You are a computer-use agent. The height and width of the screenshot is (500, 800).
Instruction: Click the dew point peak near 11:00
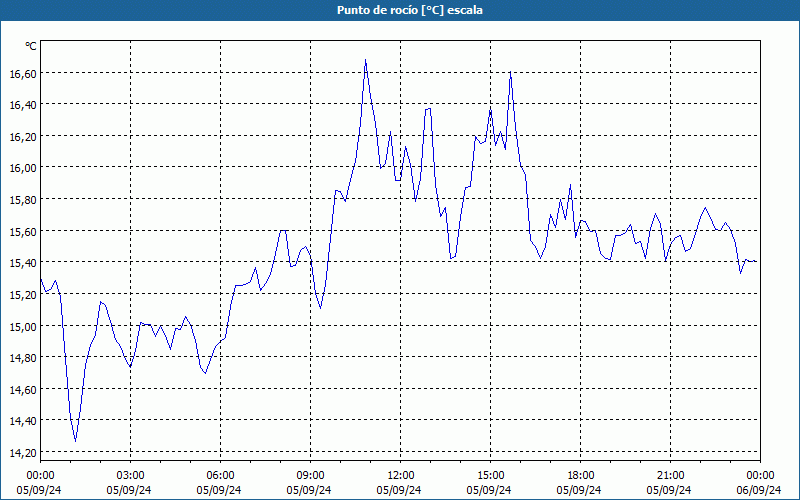365,60
